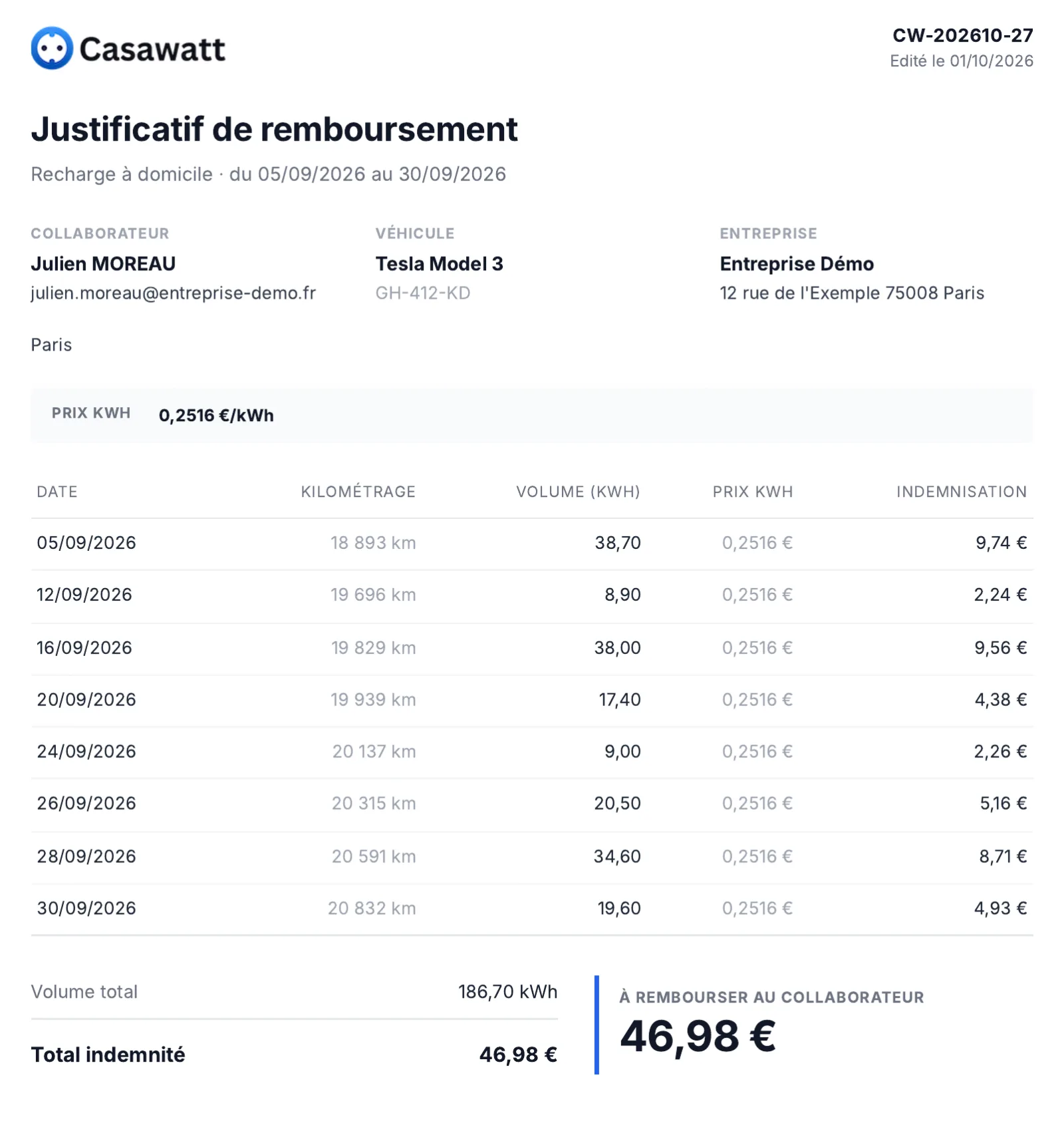
Task: Select the document number CW-202610-27
Action: coord(962,35)
